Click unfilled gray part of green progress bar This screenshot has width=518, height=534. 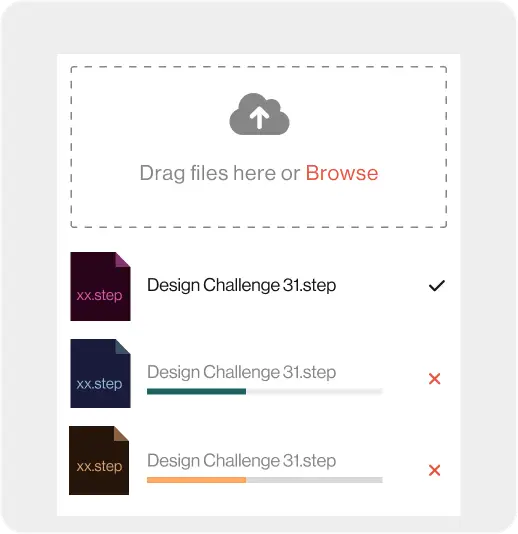314,392
